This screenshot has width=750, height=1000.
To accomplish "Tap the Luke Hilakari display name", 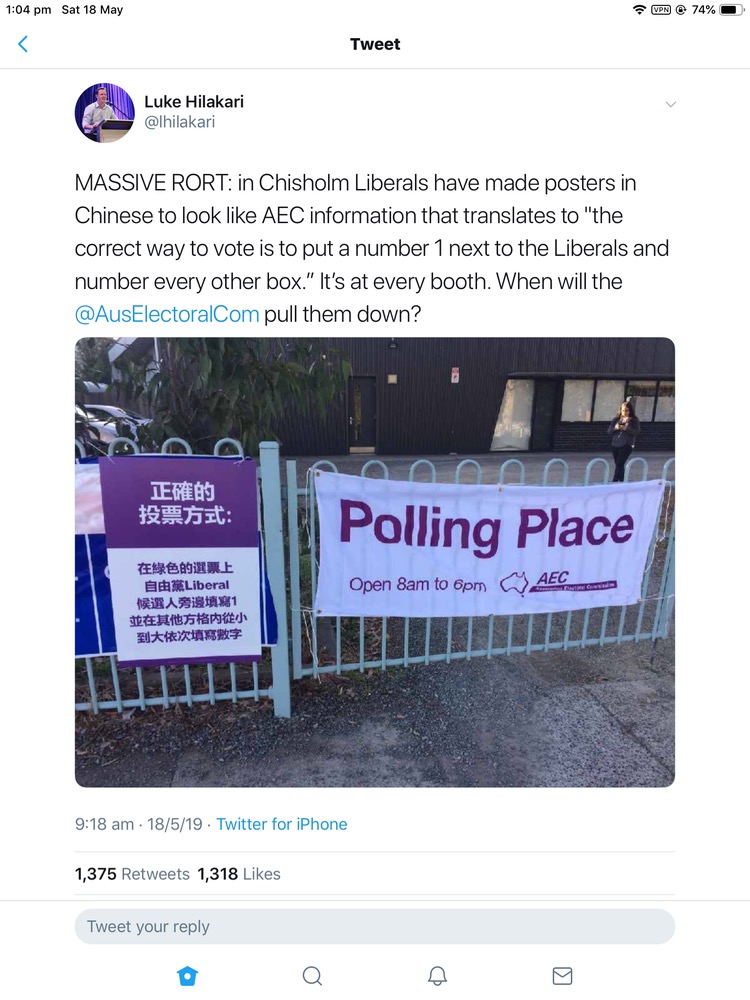I will (193, 101).
